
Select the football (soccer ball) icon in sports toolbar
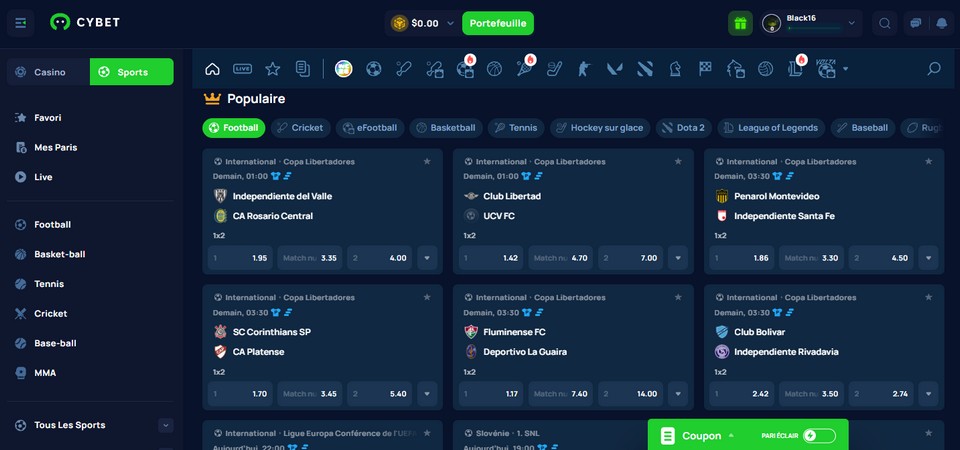pos(373,69)
